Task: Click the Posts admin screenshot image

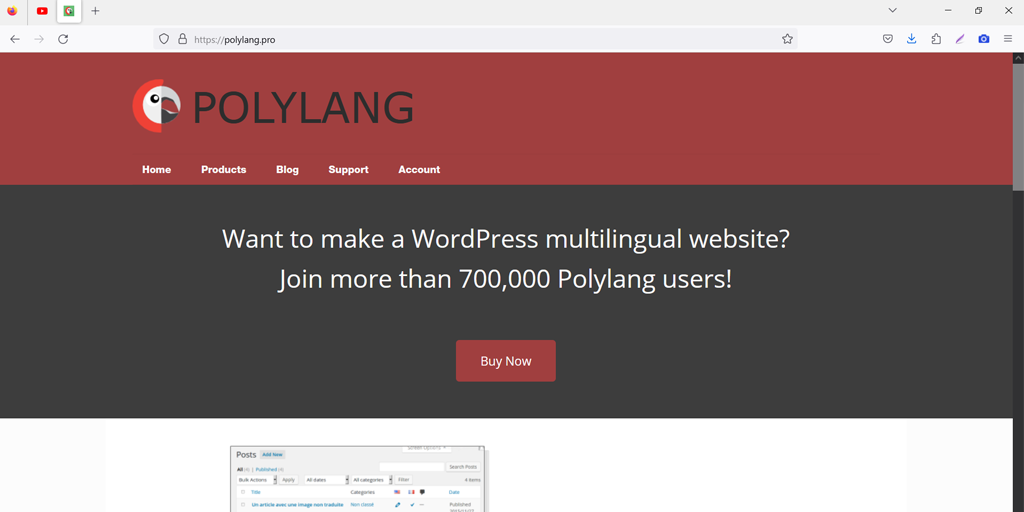Action: tap(357, 479)
